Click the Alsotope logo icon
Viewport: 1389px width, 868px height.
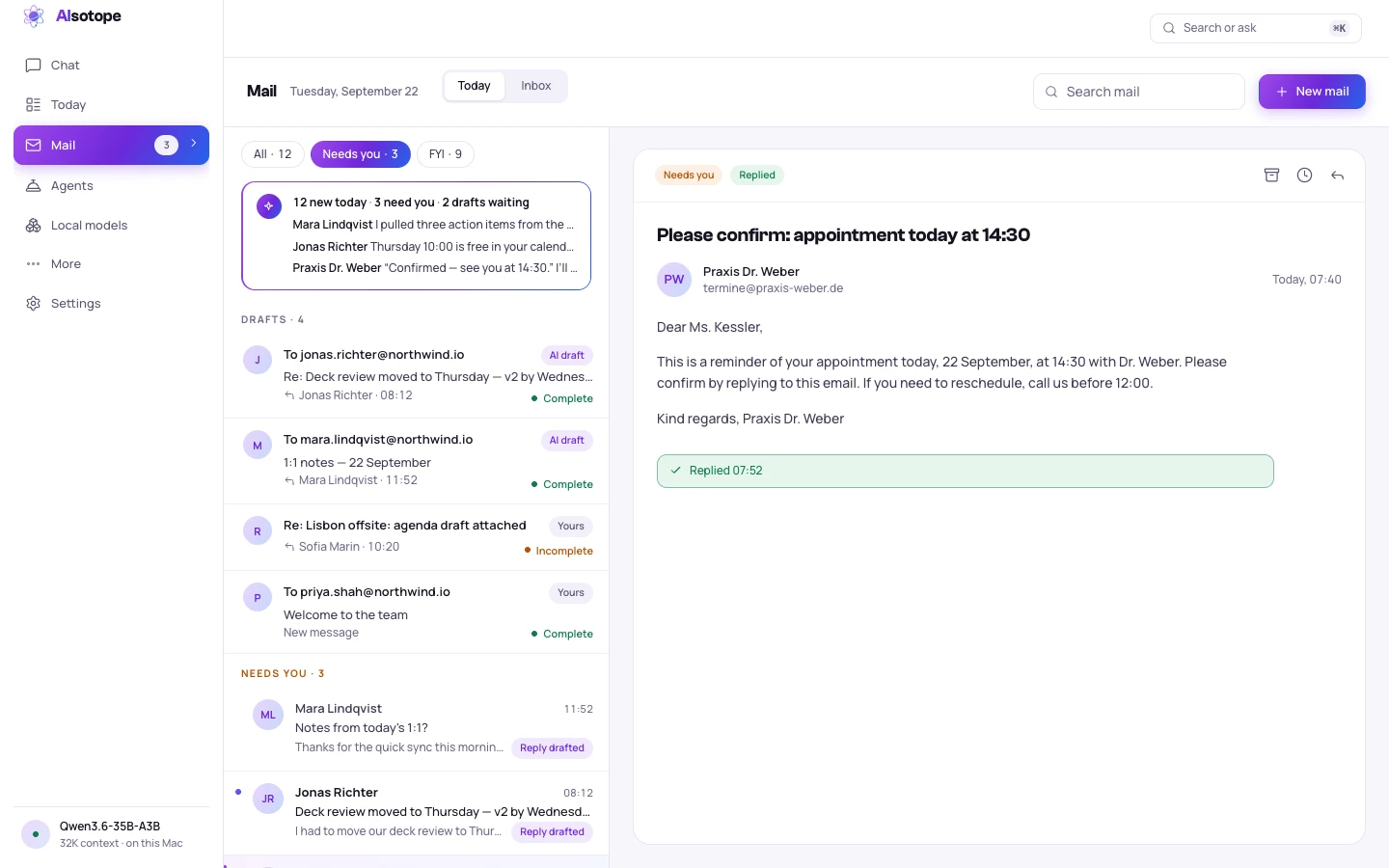tap(34, 16)
